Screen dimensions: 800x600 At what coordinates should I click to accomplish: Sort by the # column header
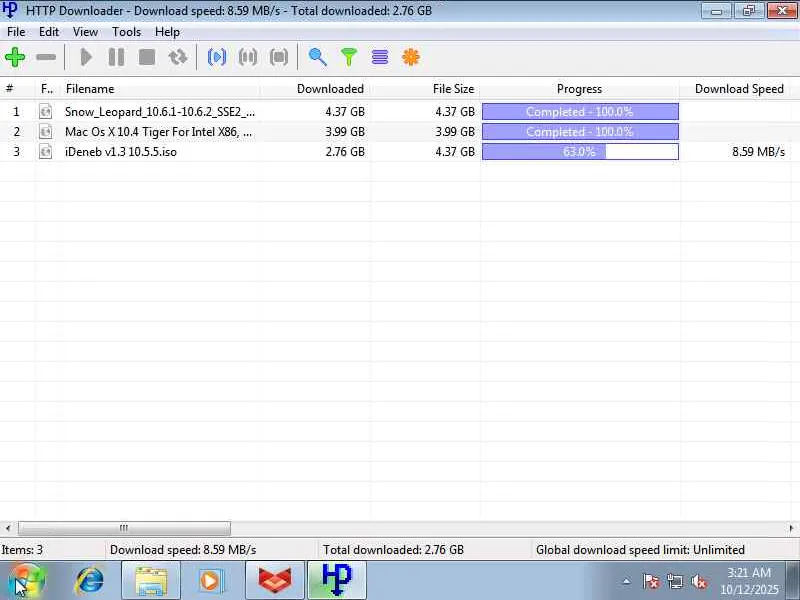coord(17,89)
